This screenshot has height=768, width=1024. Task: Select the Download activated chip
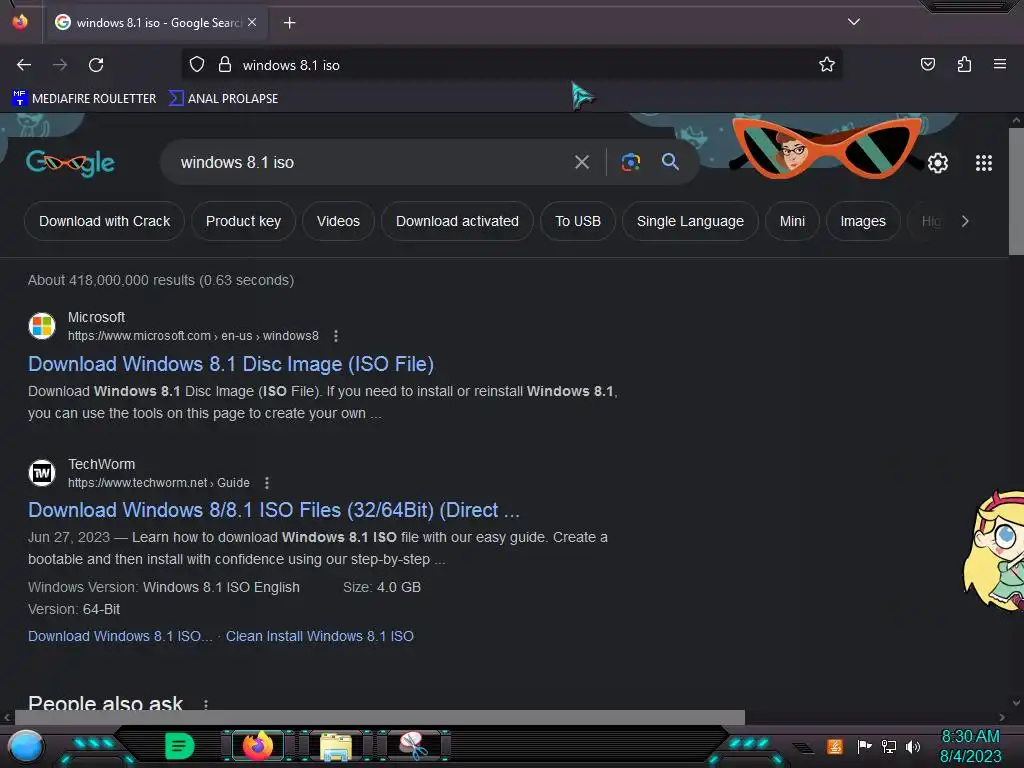(457, 221)
